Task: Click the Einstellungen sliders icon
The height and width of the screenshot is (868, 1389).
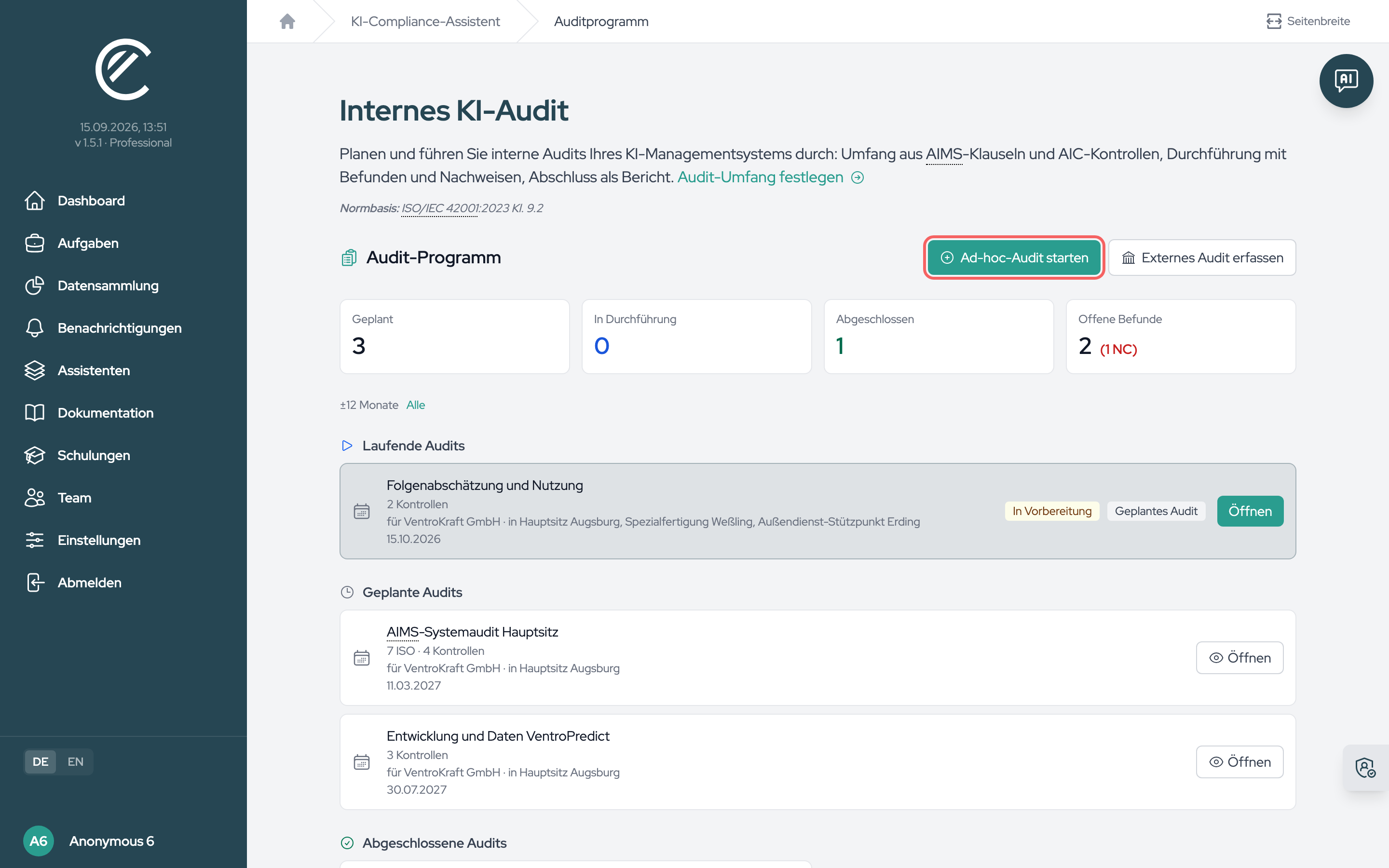Action: click(x=34, y=540)
